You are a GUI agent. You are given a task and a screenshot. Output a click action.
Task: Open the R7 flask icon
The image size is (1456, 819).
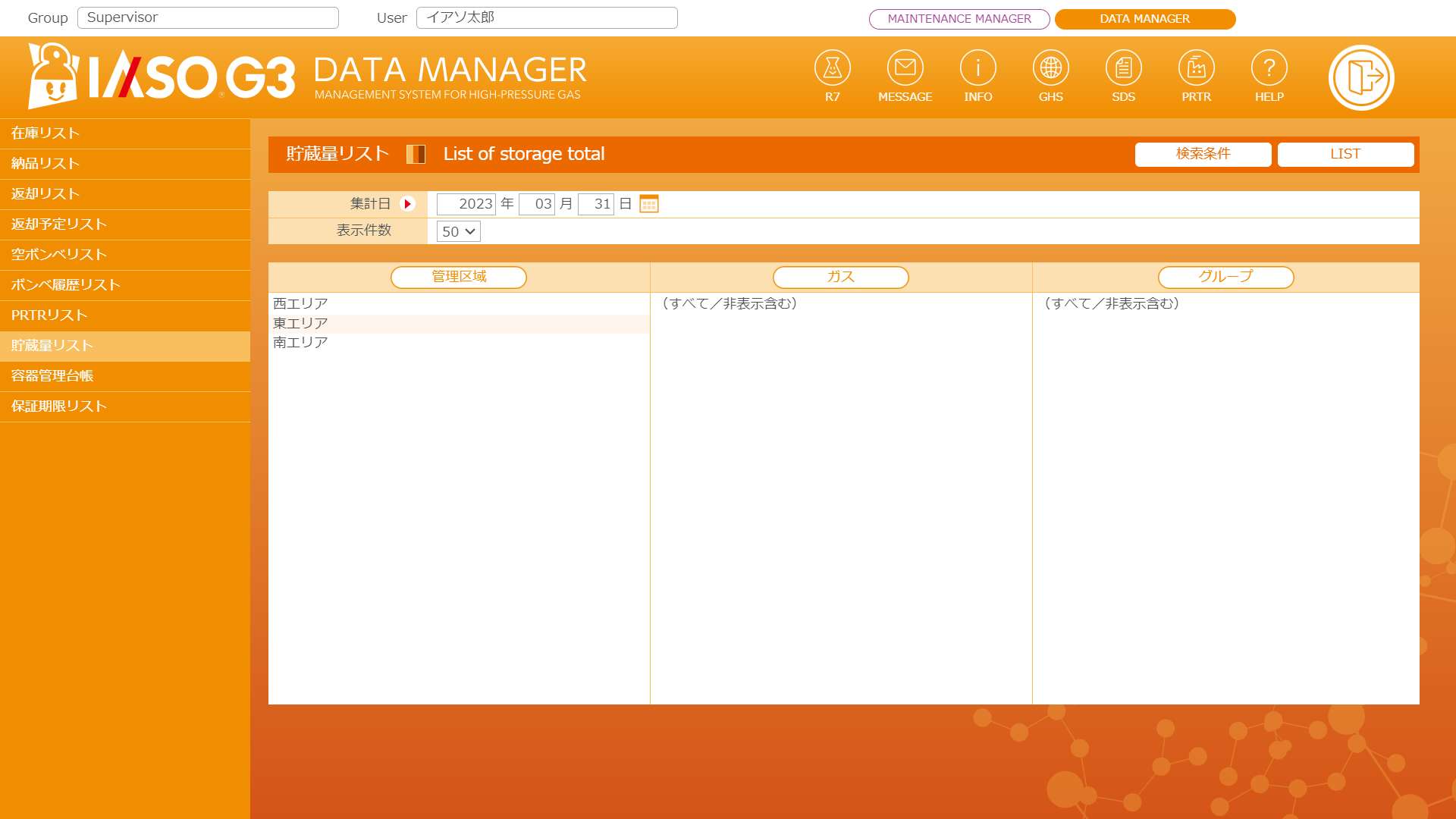pos(832,69)
